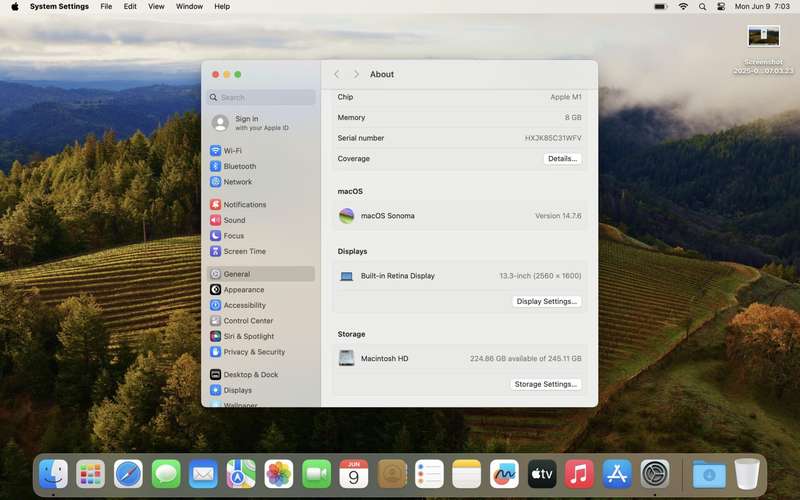Open the Help menu
Viewport: 800px width, 500px height.
click(x=222, y=7)
